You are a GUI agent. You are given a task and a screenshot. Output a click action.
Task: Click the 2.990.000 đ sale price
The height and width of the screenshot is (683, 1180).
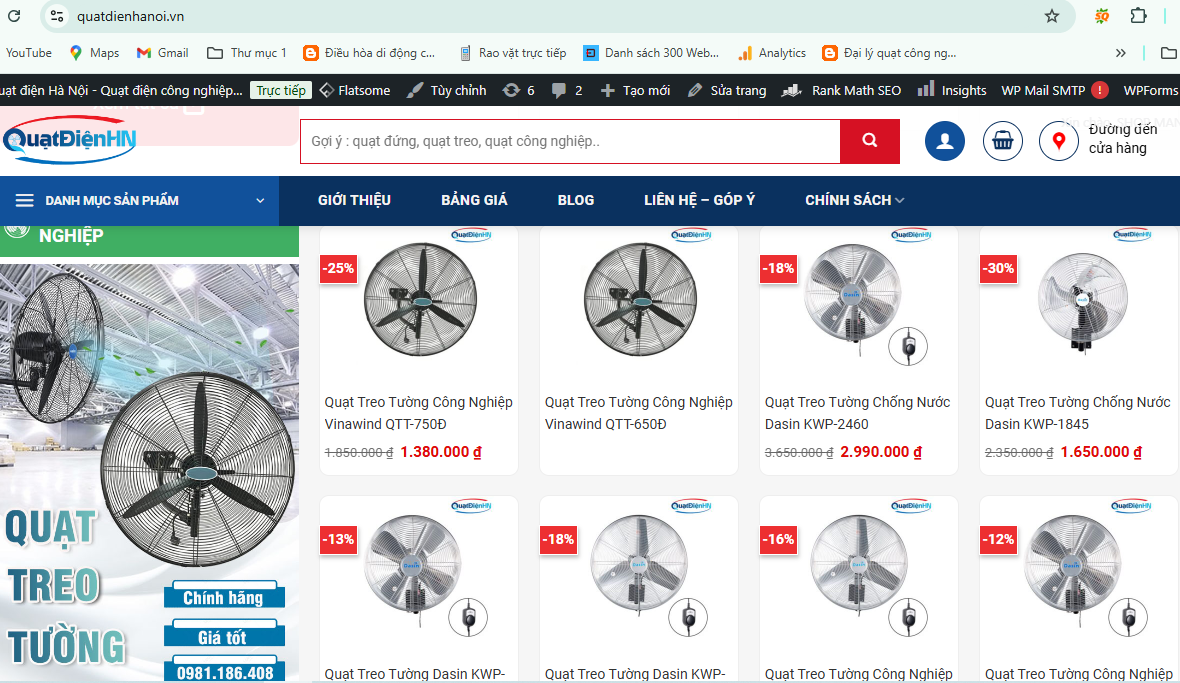coord(881,452)
